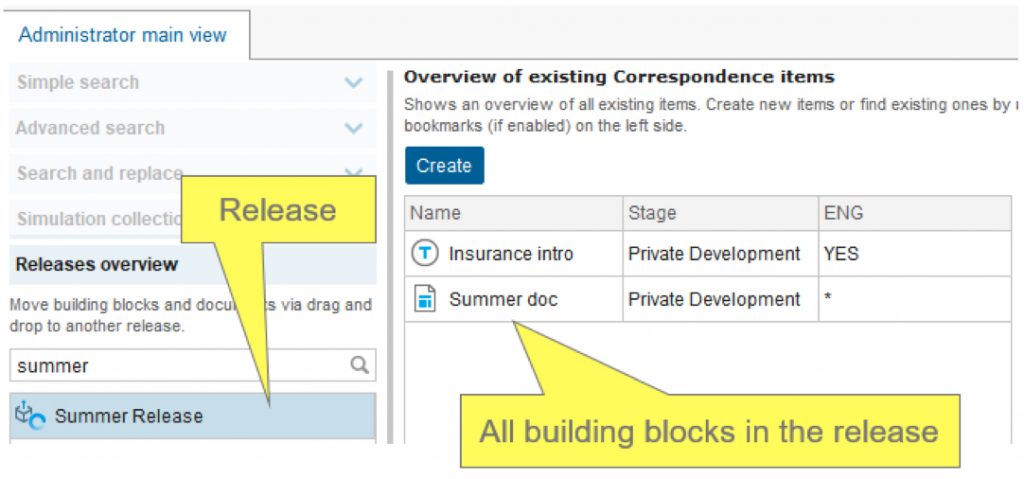Click Private Development stage of Summer doc

(714, 299)
